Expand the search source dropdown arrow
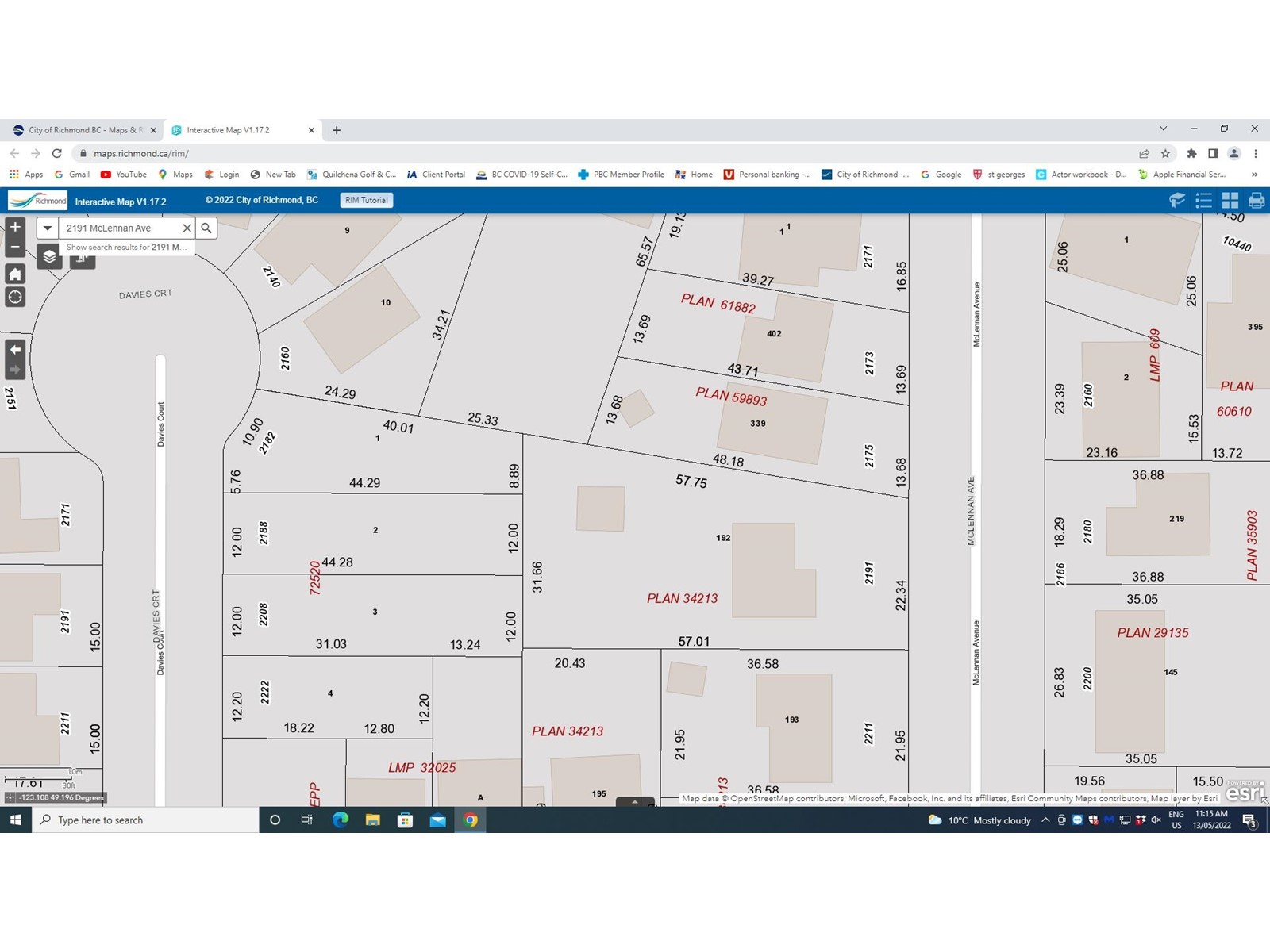This screenshot has width=1270, height=952. click(x=48, y=228)
